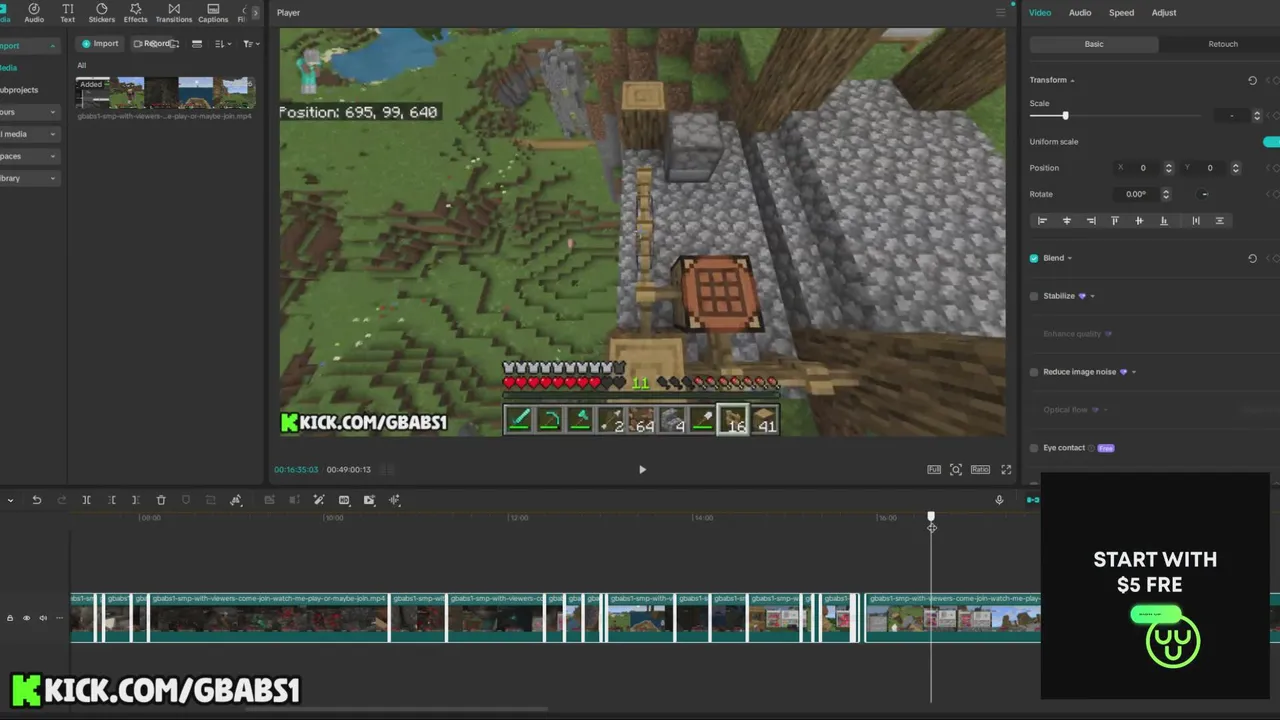
Task: Click the Rotate dial knob
Action: click(1204, 194)
